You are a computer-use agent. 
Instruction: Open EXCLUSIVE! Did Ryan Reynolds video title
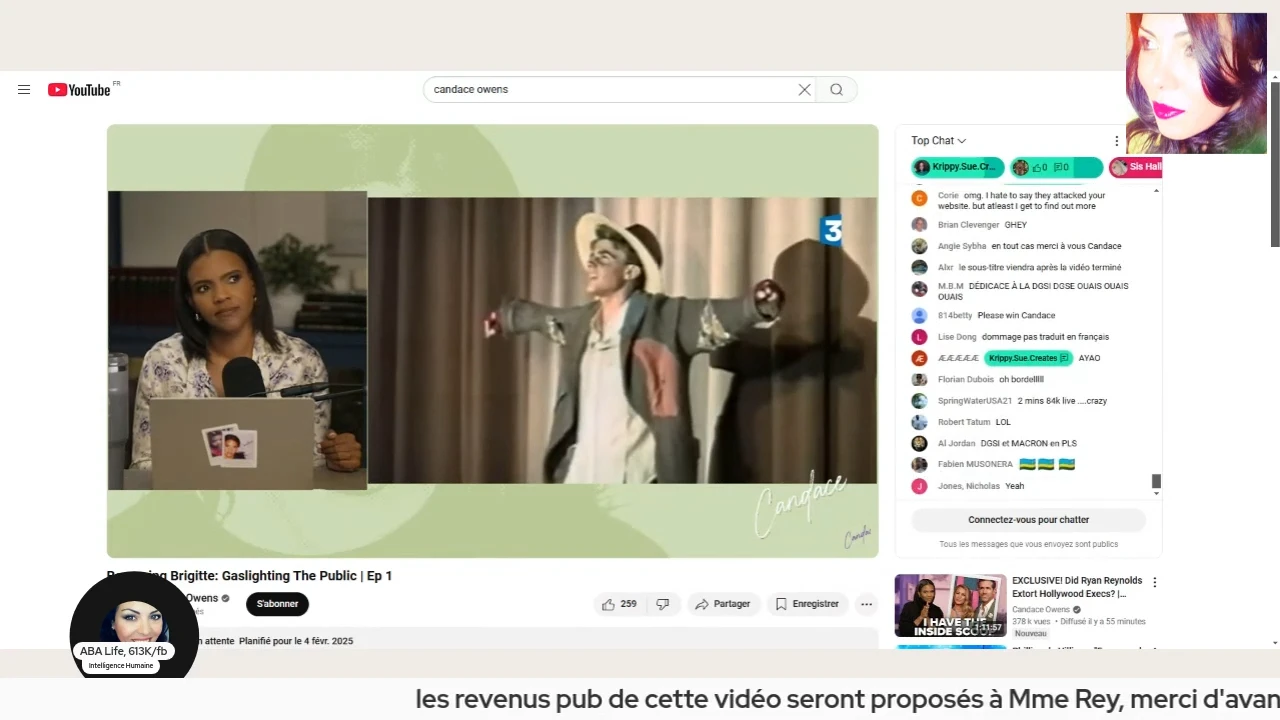pos(1076,587)
